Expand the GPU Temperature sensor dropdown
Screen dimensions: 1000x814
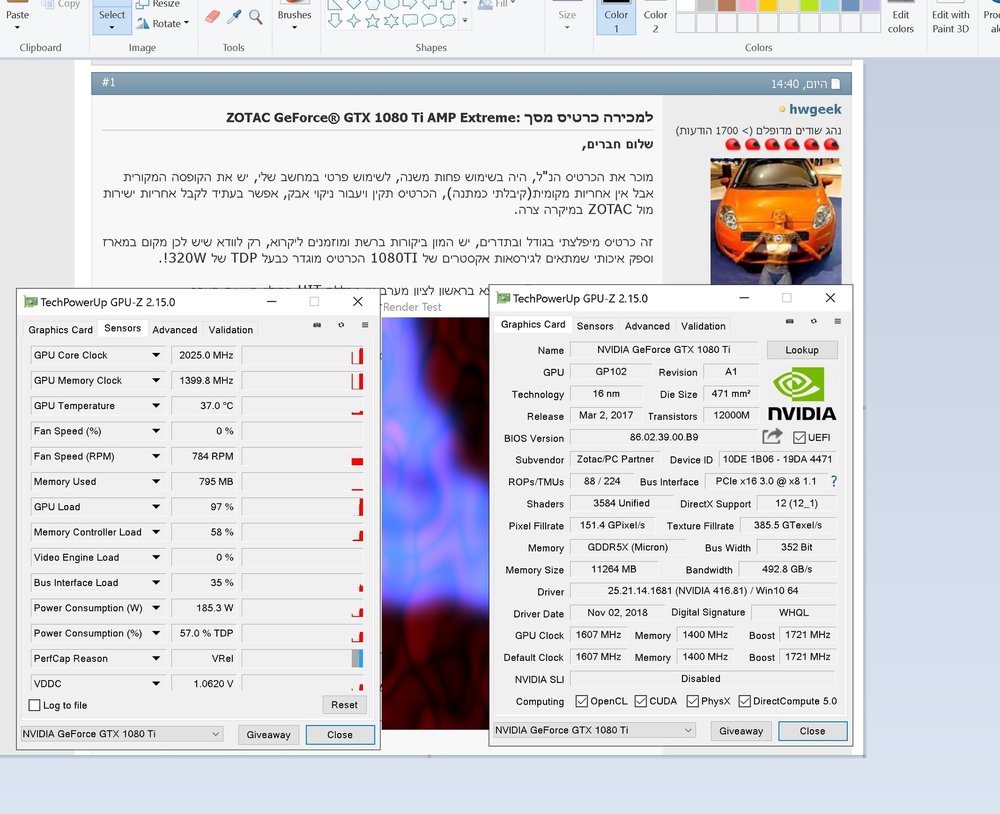tap(156, 406)
